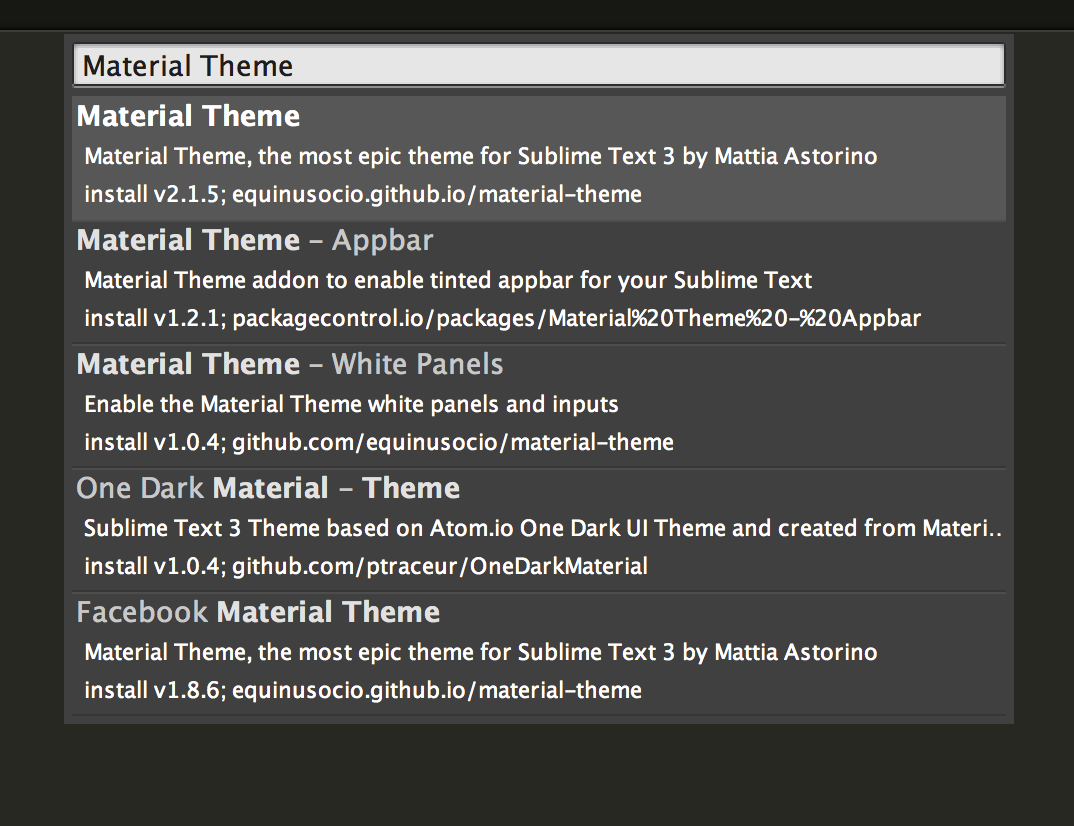Click 'install v1.0.4; github.com/ptraceur/OneDarkMaterial' line

click(x=366, y=566)
